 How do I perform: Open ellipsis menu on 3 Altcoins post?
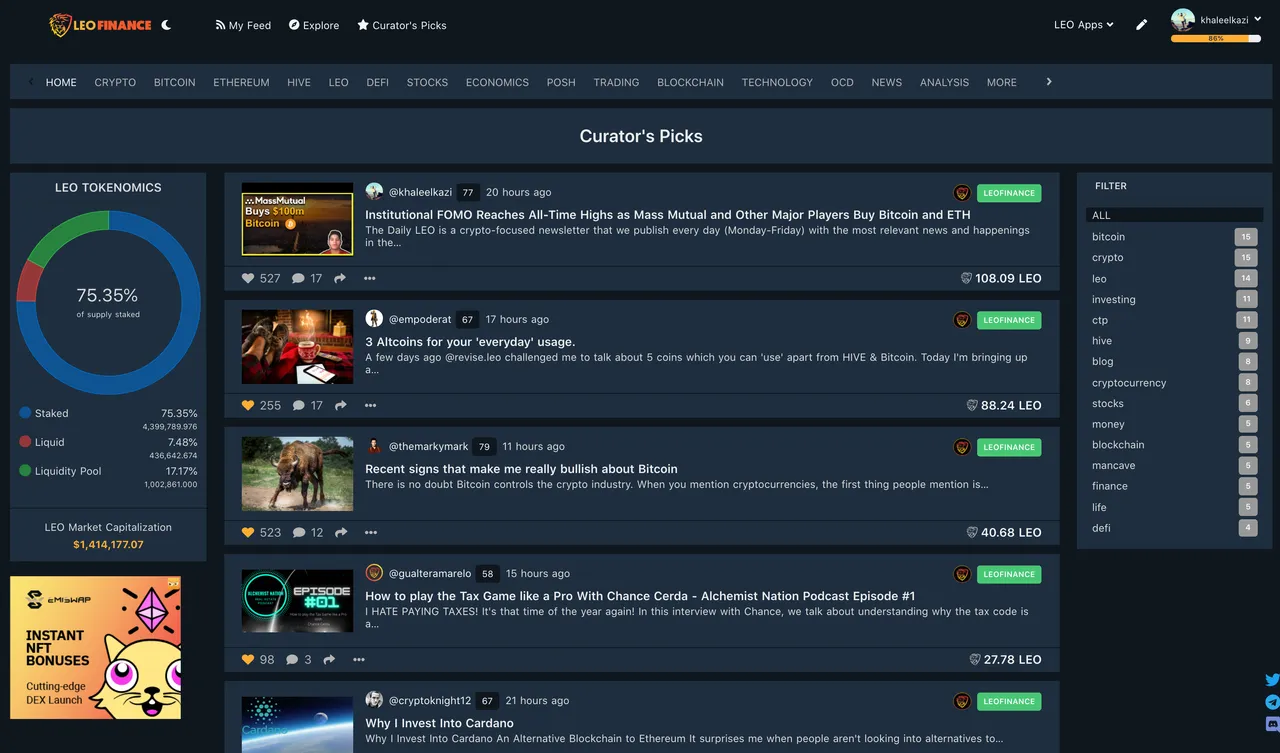coord(370,405)
